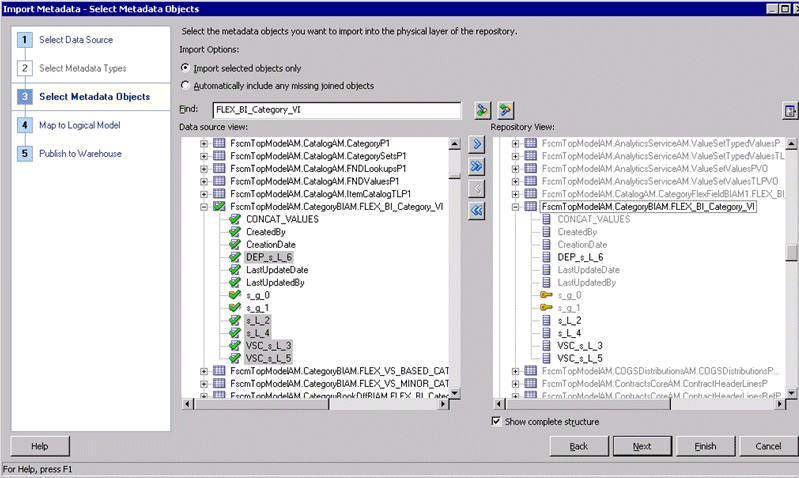Image resolution: width=799 pixels, height=478 pixels.
Task: Click the column icon beside DEP_s_L_6 in Repository View
Action: pyautogui.click(x=546, y=257)
